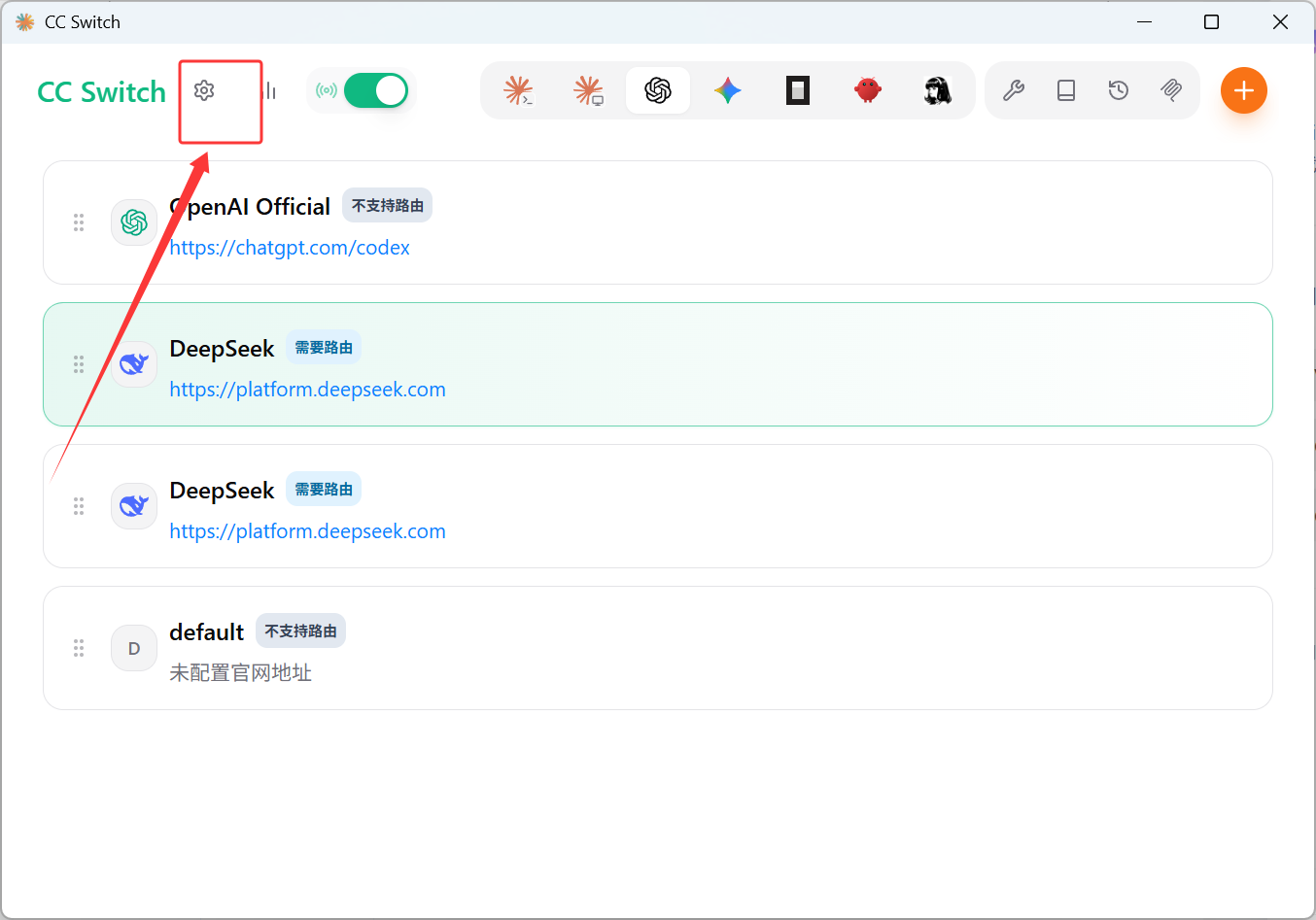
Task: Click the "OpenAI Official" provider name
Action: [250, 206]
